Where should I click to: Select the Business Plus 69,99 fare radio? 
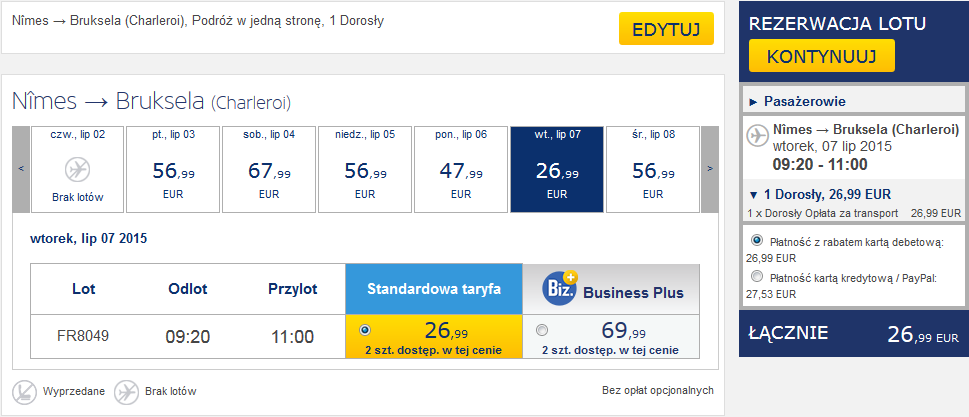point(542,330)
